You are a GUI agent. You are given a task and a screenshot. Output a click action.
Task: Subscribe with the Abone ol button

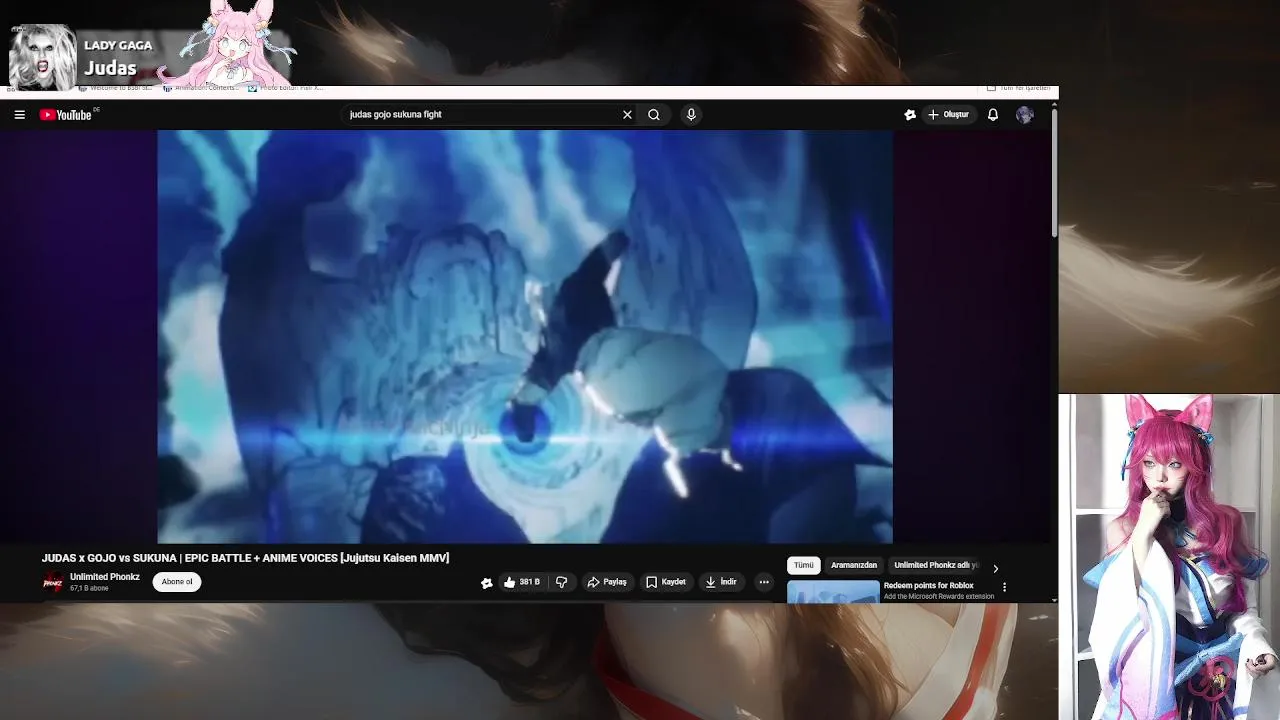[177, 582]
